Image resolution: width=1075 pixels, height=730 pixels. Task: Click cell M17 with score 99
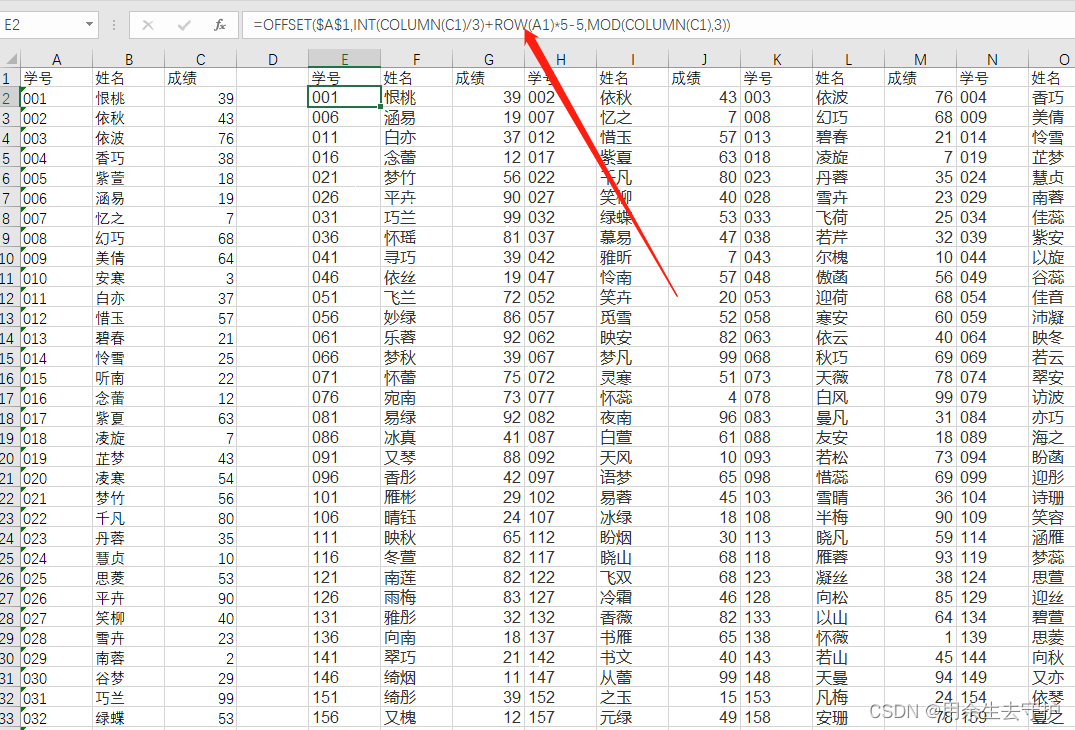[920, 397]
